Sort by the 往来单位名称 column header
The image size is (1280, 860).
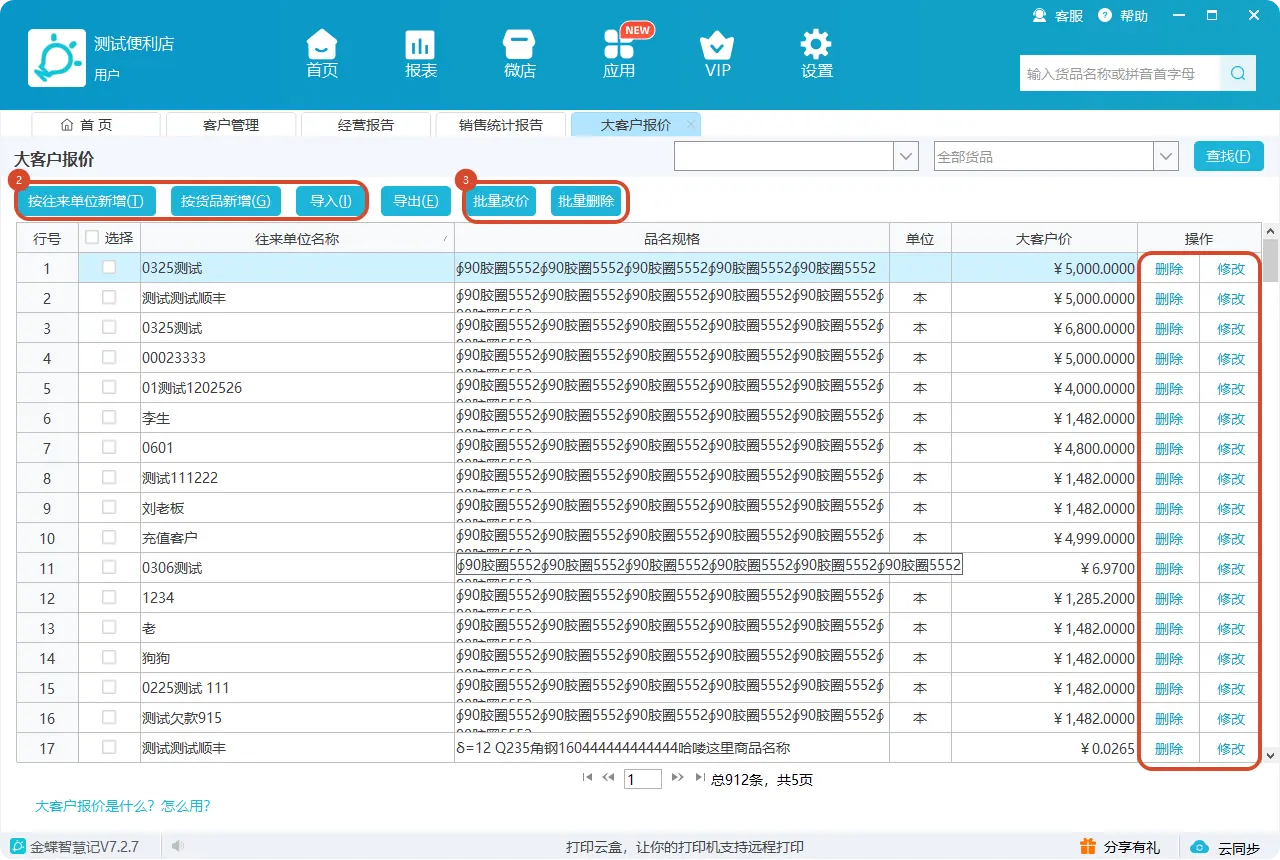pyautogui.click(x=297, y=239)
